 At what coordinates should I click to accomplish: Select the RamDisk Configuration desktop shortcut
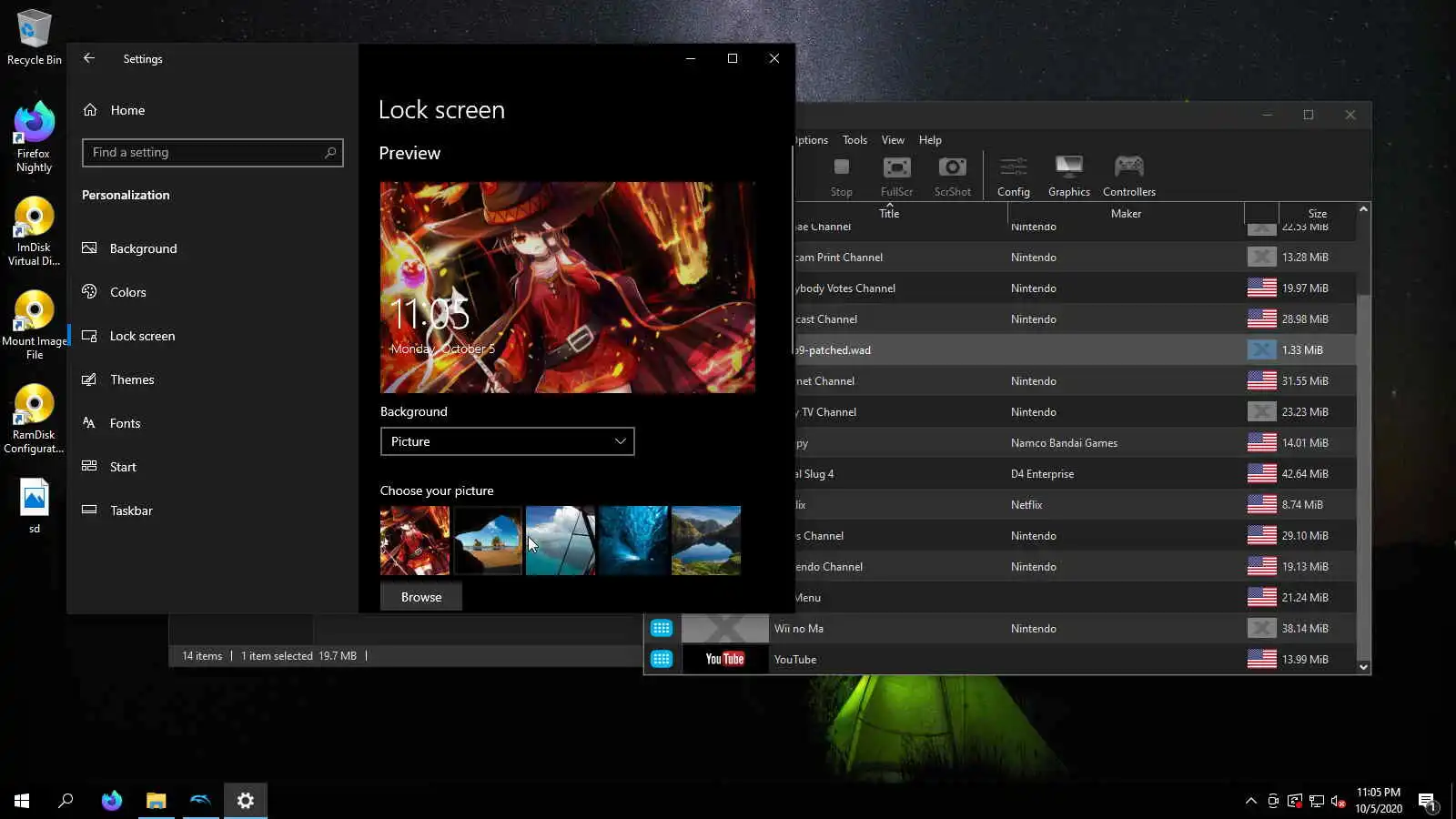[x=34, y=419]
